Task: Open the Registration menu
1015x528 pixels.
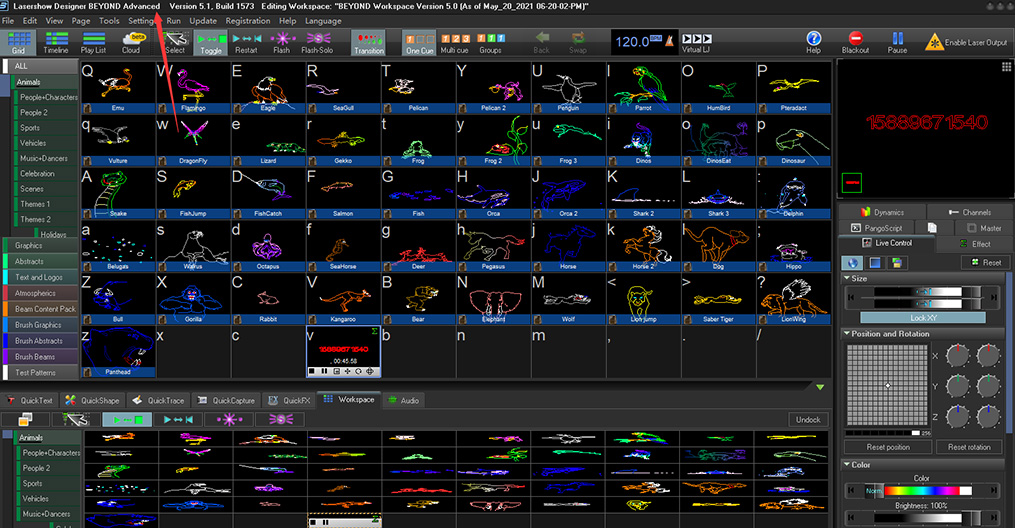Action: pyautogui.click(x=248, y=21)
